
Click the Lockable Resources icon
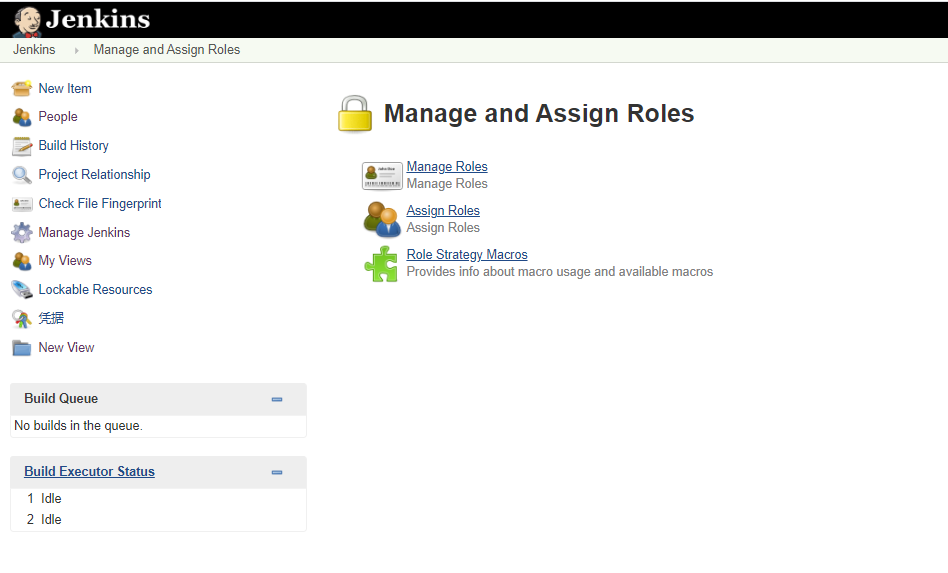coord(22,290)
